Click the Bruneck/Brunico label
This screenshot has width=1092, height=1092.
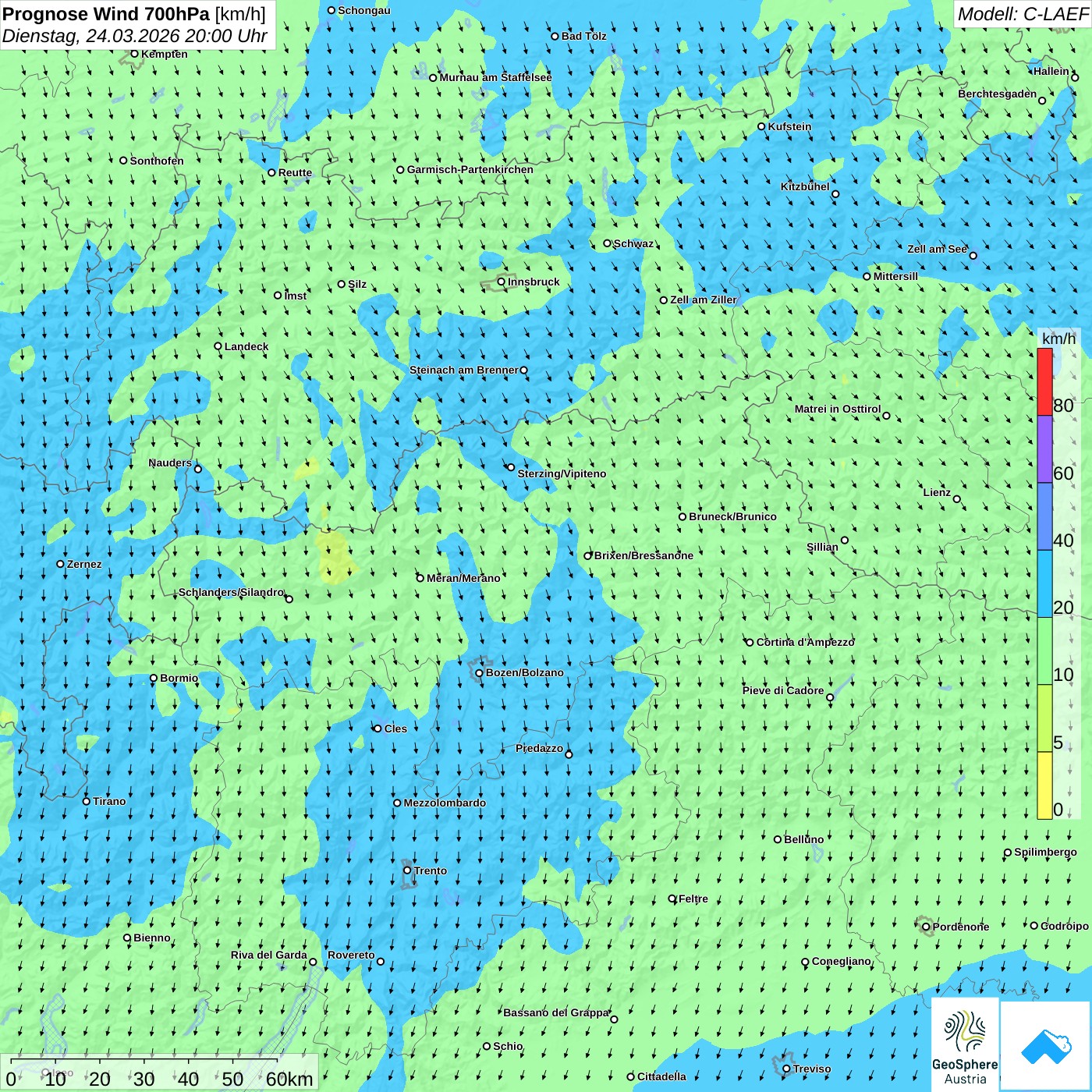733,516
